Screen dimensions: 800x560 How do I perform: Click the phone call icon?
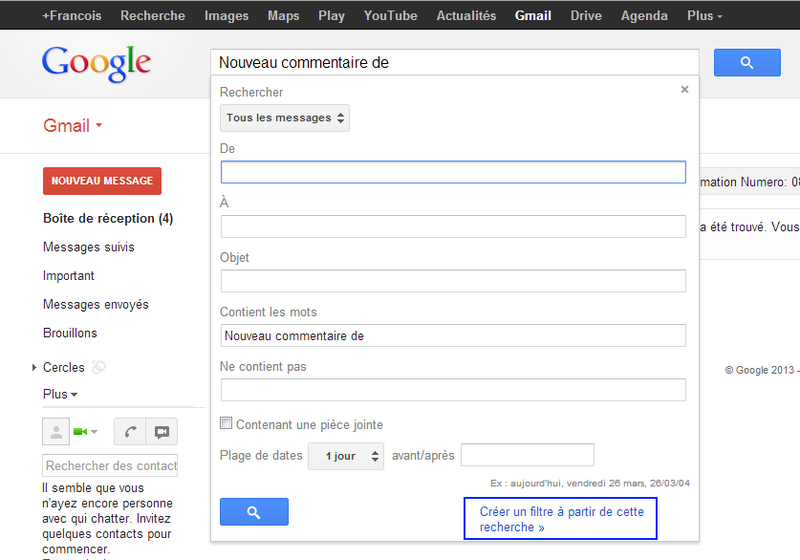(130, 432)
